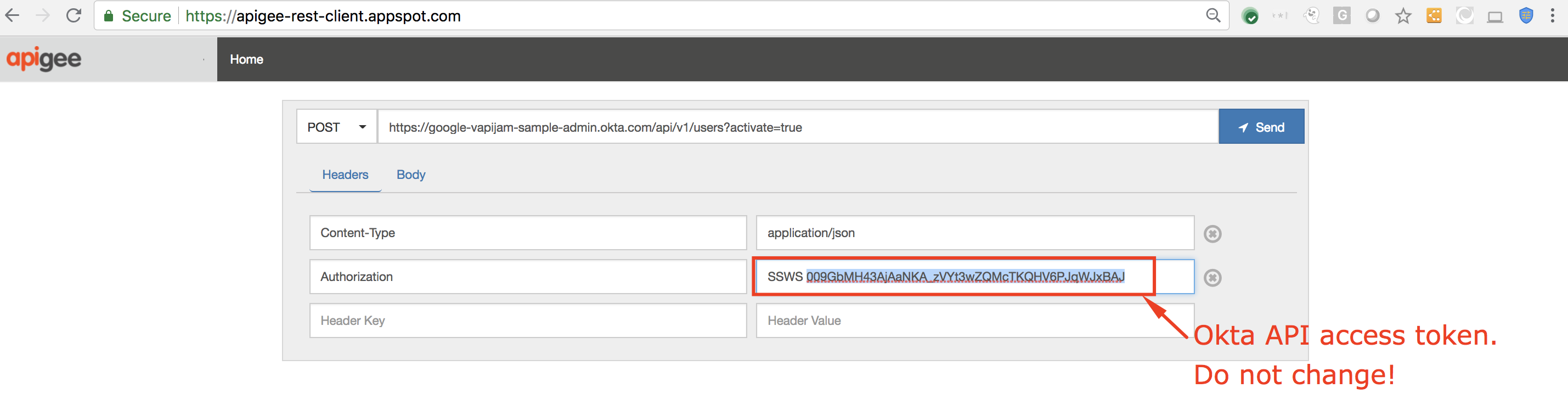Click the star outline extension icon
This screenshot has height=416, width=1568.
click(1403, 16)
